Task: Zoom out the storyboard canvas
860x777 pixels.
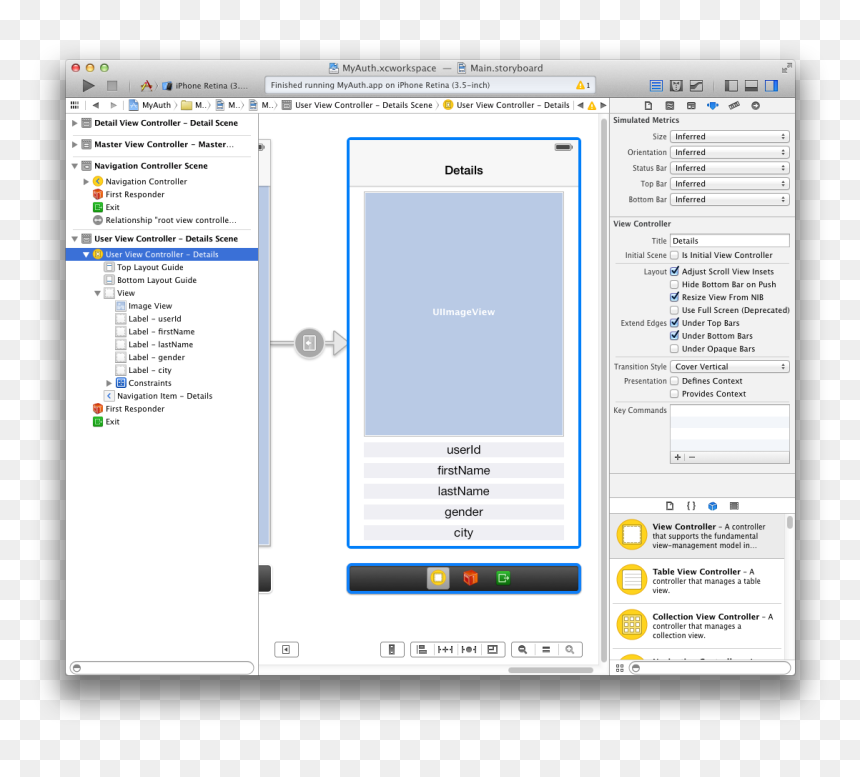Action: (523, 650)
